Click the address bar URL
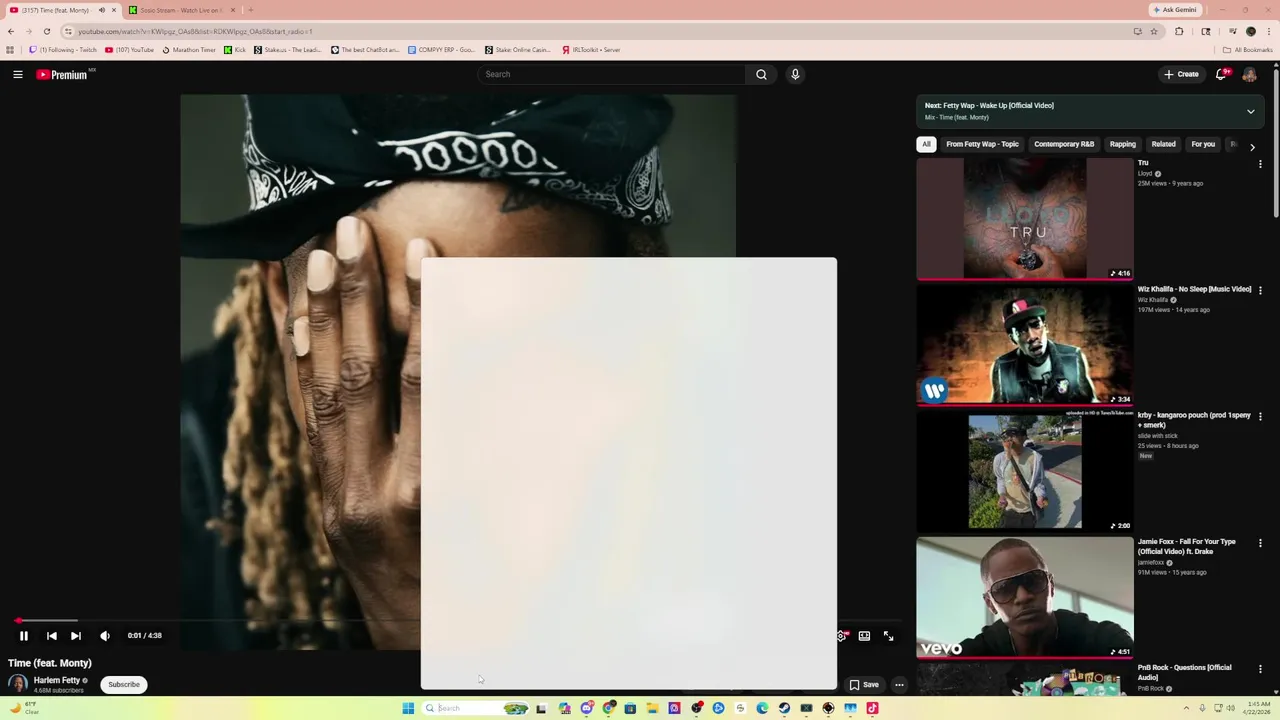The width and height of the screenshot is (1280, 720). [x=195, y=31]
